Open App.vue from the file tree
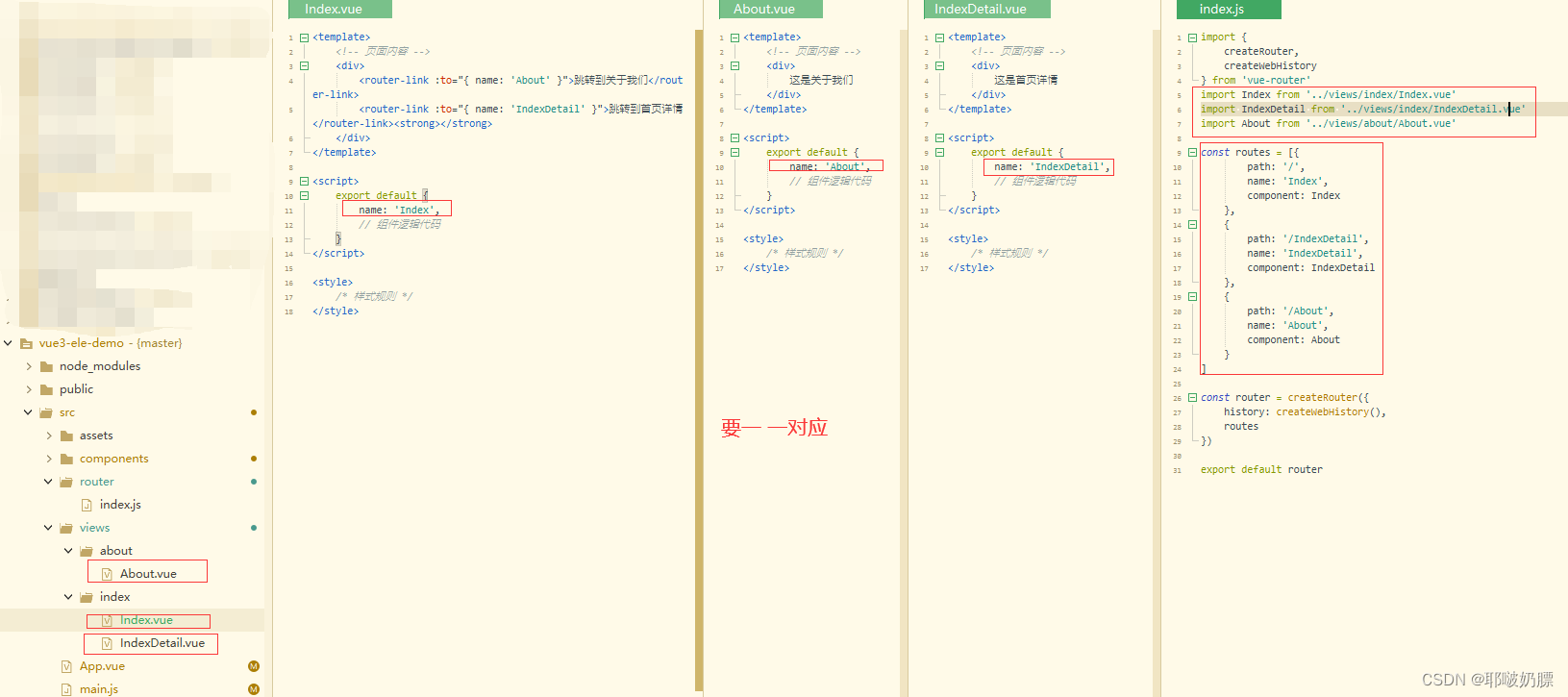This screenshot has height=697, width=1568. coord(102,666)
